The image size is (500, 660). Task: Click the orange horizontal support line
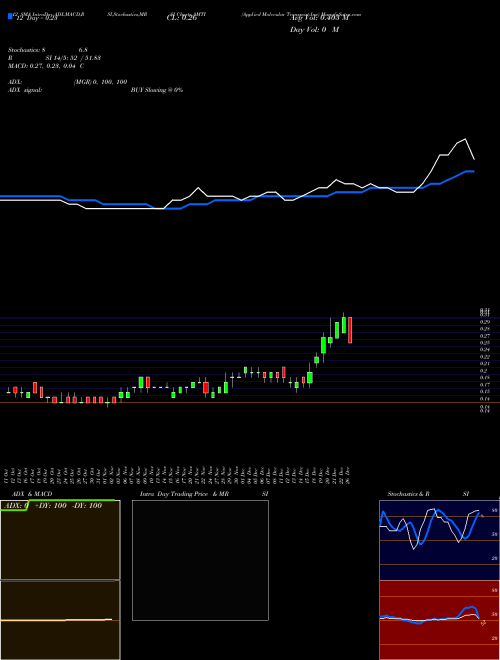[x=250, y=403]
